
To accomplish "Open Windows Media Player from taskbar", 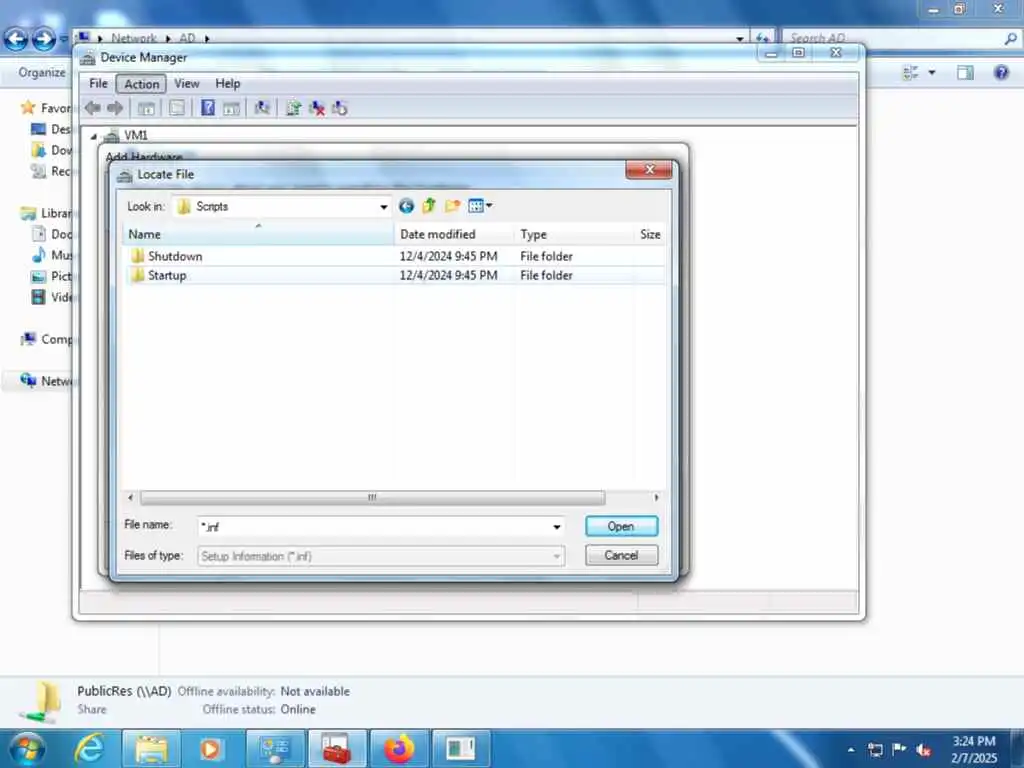I will click(210, 748).
